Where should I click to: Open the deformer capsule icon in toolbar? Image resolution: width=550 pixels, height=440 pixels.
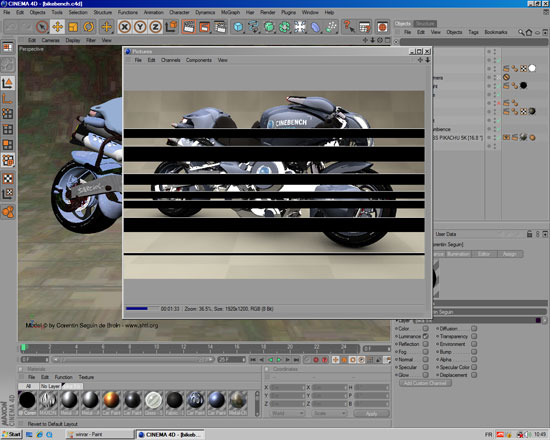point(315,27)
